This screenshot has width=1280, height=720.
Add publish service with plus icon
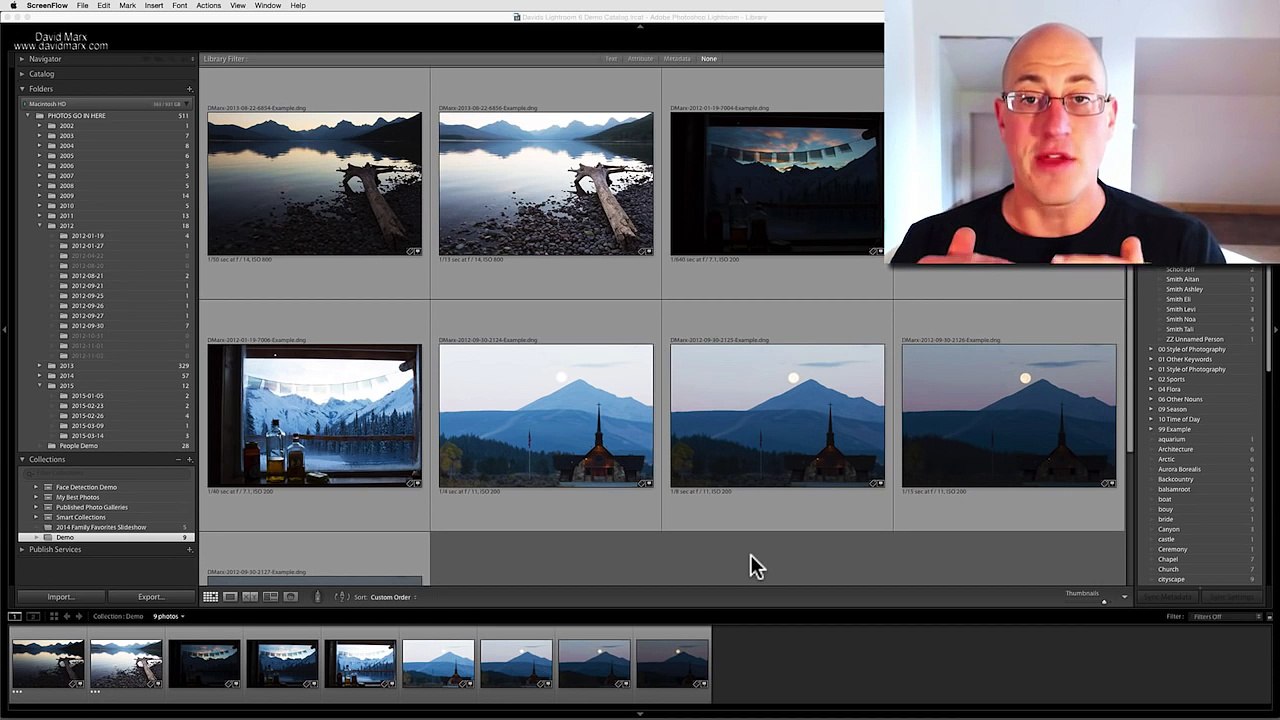[x=189, y=550]
